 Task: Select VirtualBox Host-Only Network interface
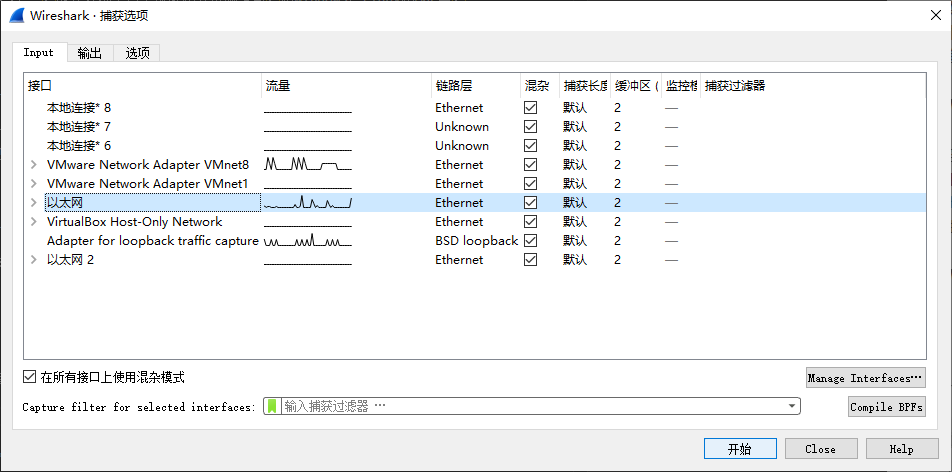tap(134, 222)
